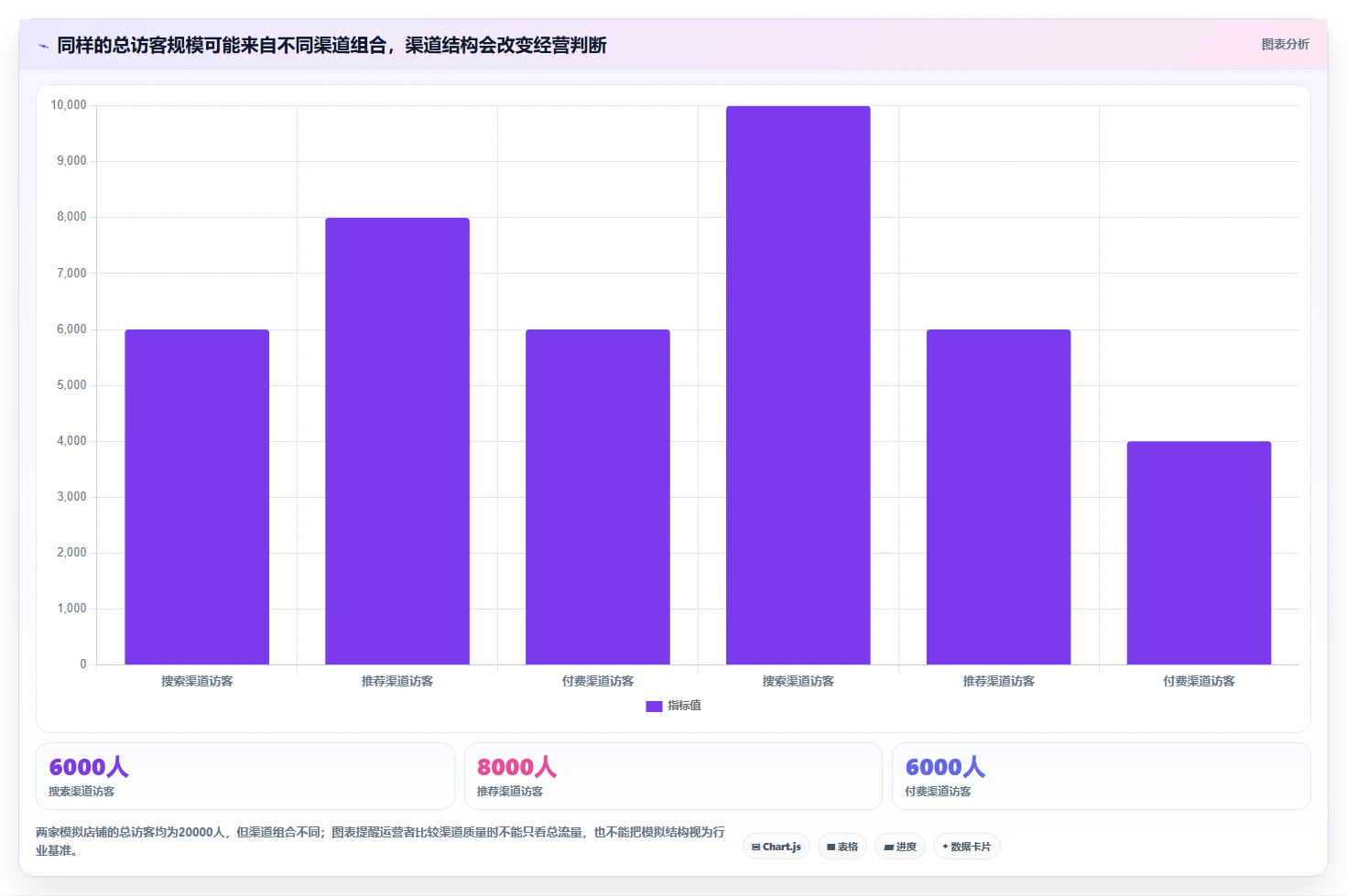Viewport: 1347px width, 896px height.
Task: Click the 搜索渠道访客 bar with value 10,000
Action: click(798, 385)
